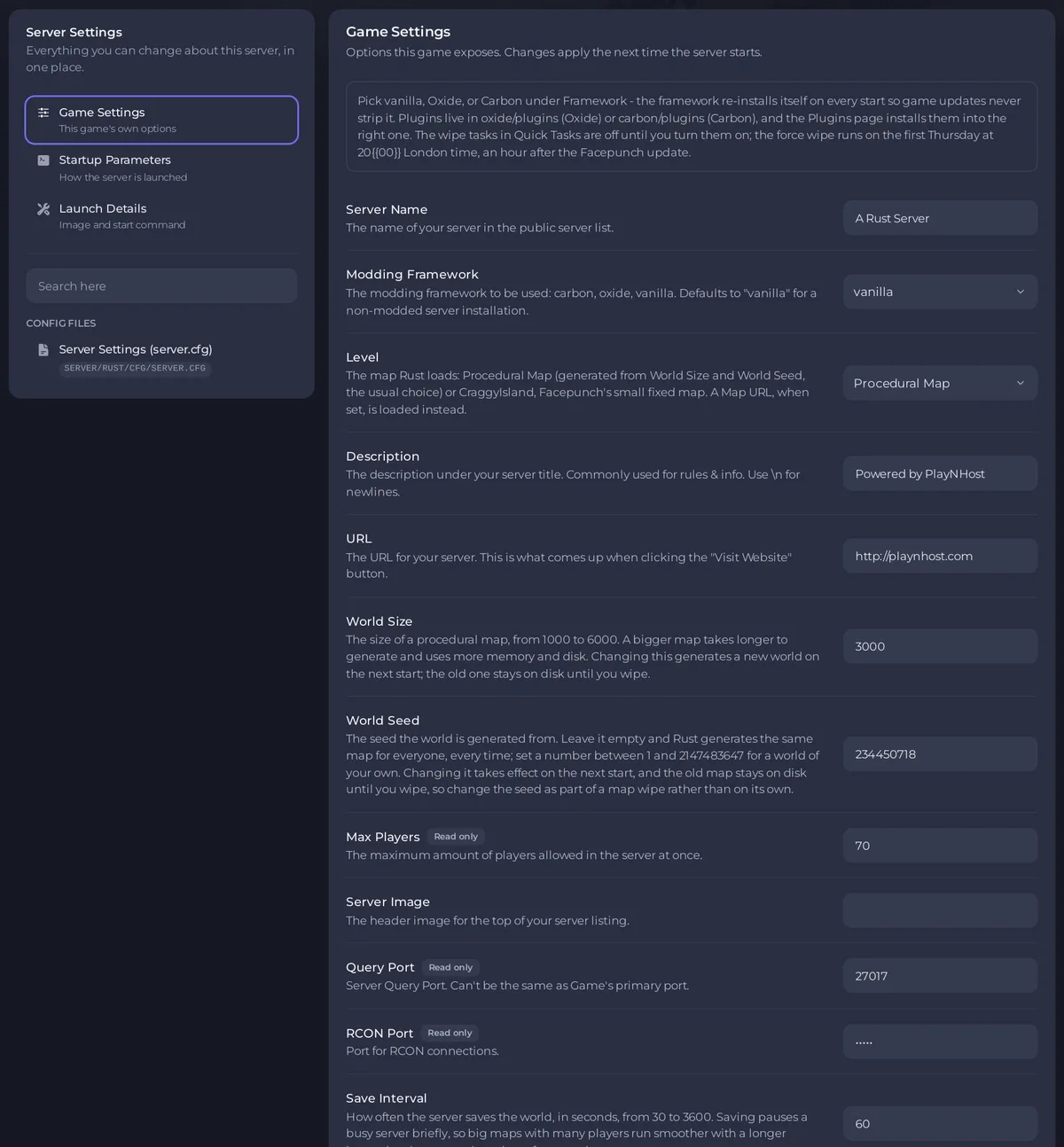Click the Server Name input field
The height and width of the screenshot is (1147, 1064).
tap(940, 218)
